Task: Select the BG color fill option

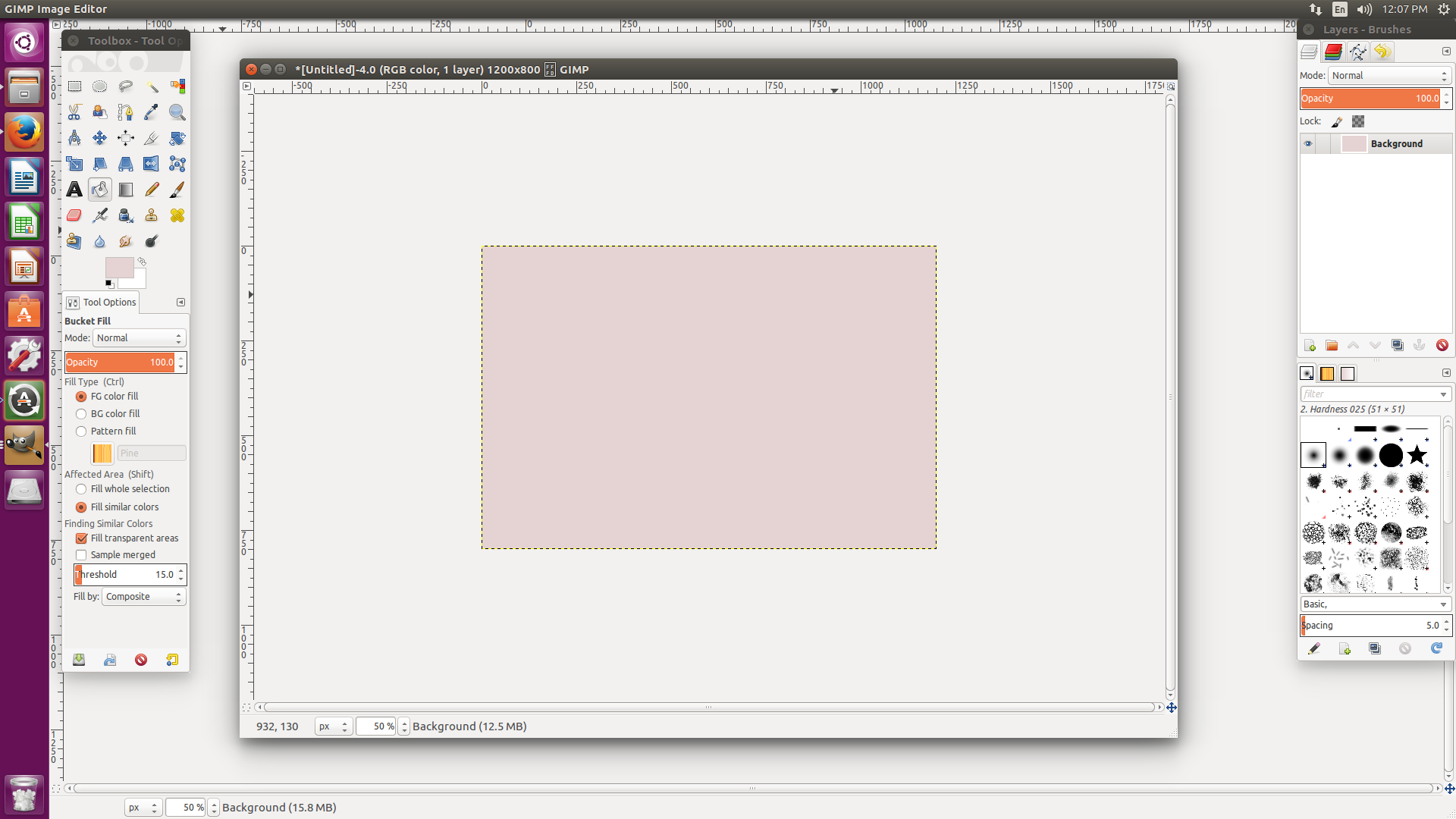Action: click(81, 414)
